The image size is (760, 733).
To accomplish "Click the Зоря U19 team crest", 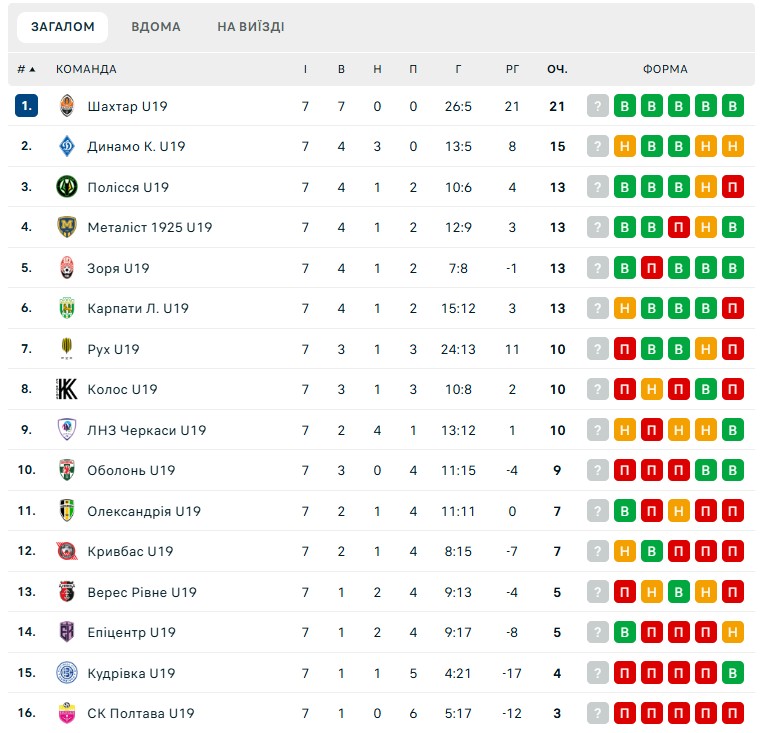I will pos(67,268).
